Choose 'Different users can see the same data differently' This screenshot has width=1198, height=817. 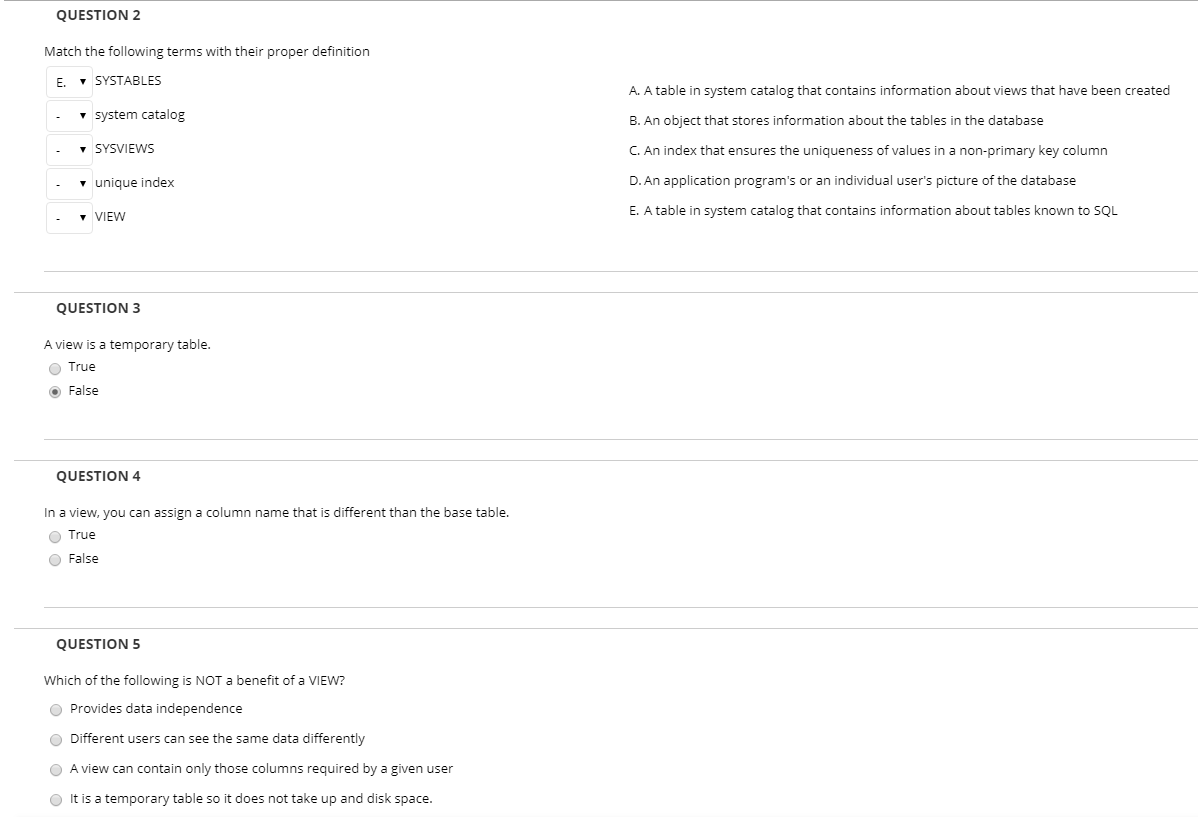(x=55, y=739)
